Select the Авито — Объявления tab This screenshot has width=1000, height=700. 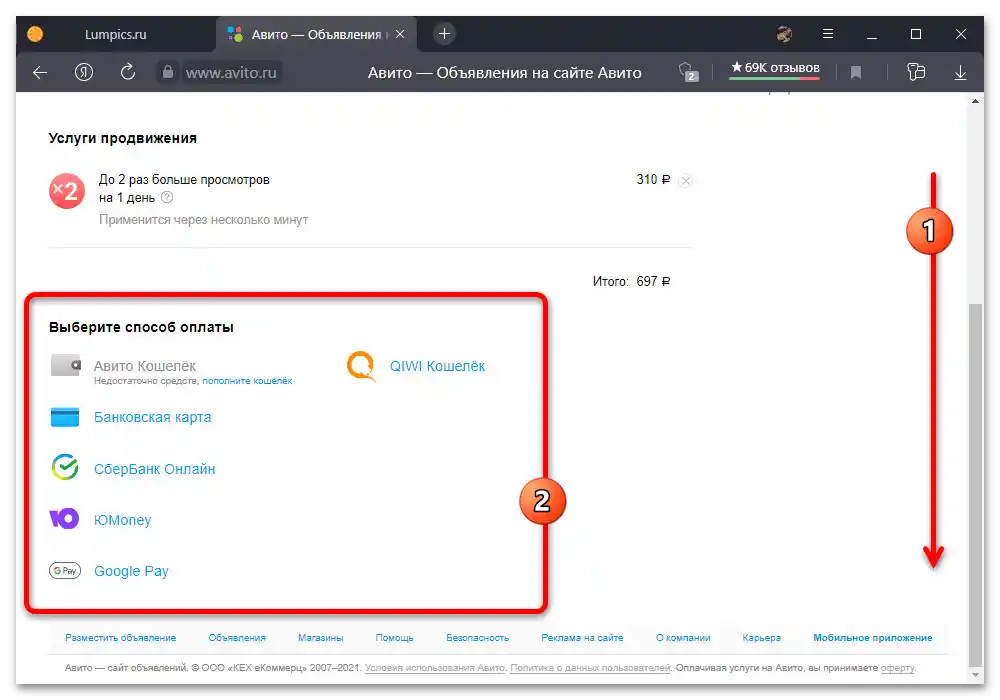[x=316, y=34]
